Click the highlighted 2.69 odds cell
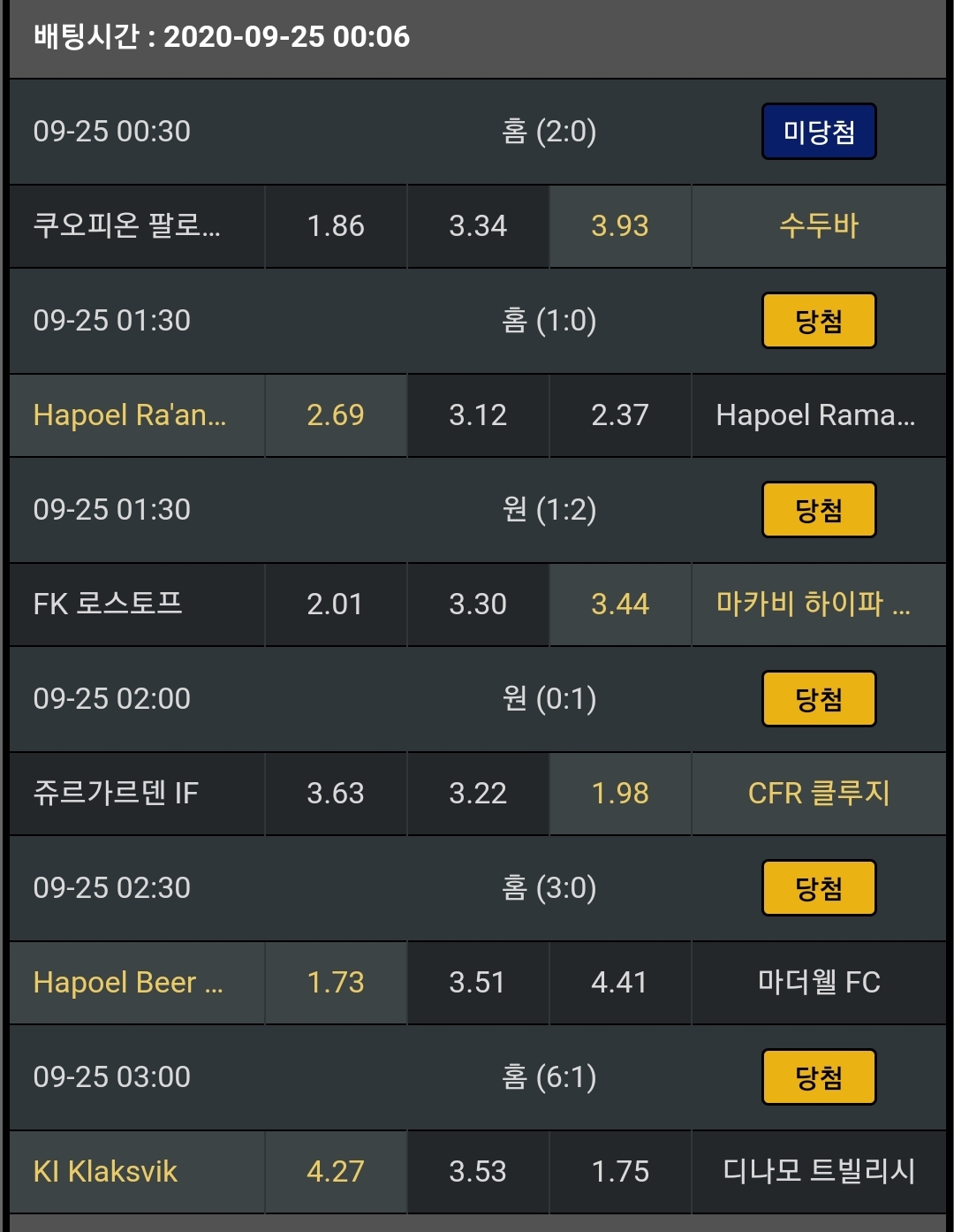This screenshot has height=1232, width=954. click(336, 415)
